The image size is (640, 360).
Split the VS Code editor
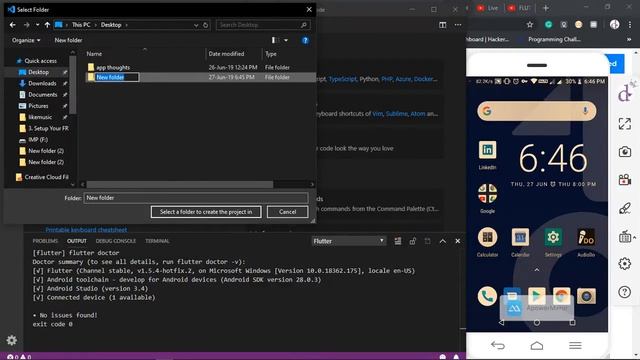tap(442, 25)
